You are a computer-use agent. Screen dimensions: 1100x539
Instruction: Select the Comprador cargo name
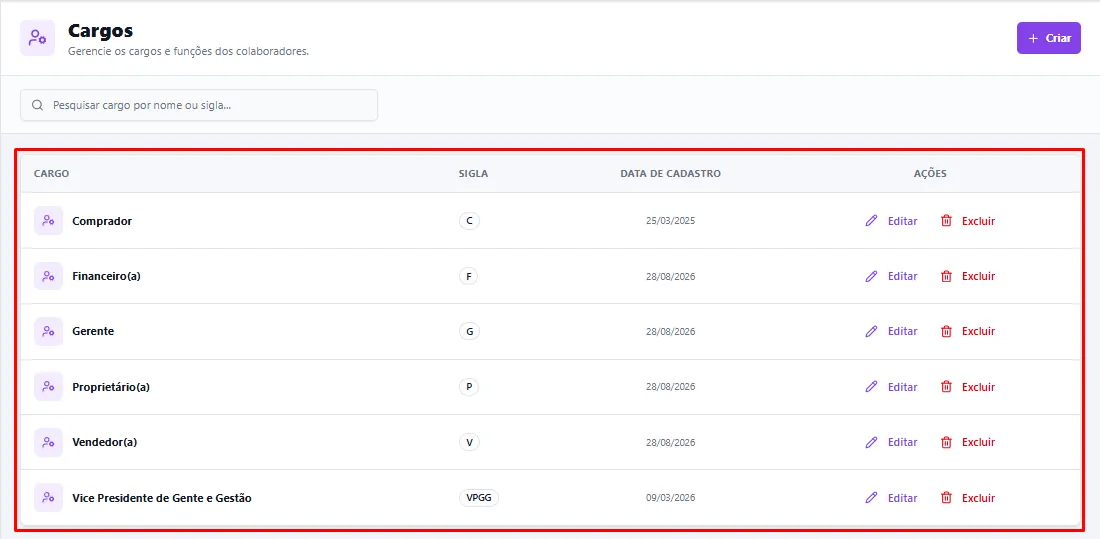point(102,221)
